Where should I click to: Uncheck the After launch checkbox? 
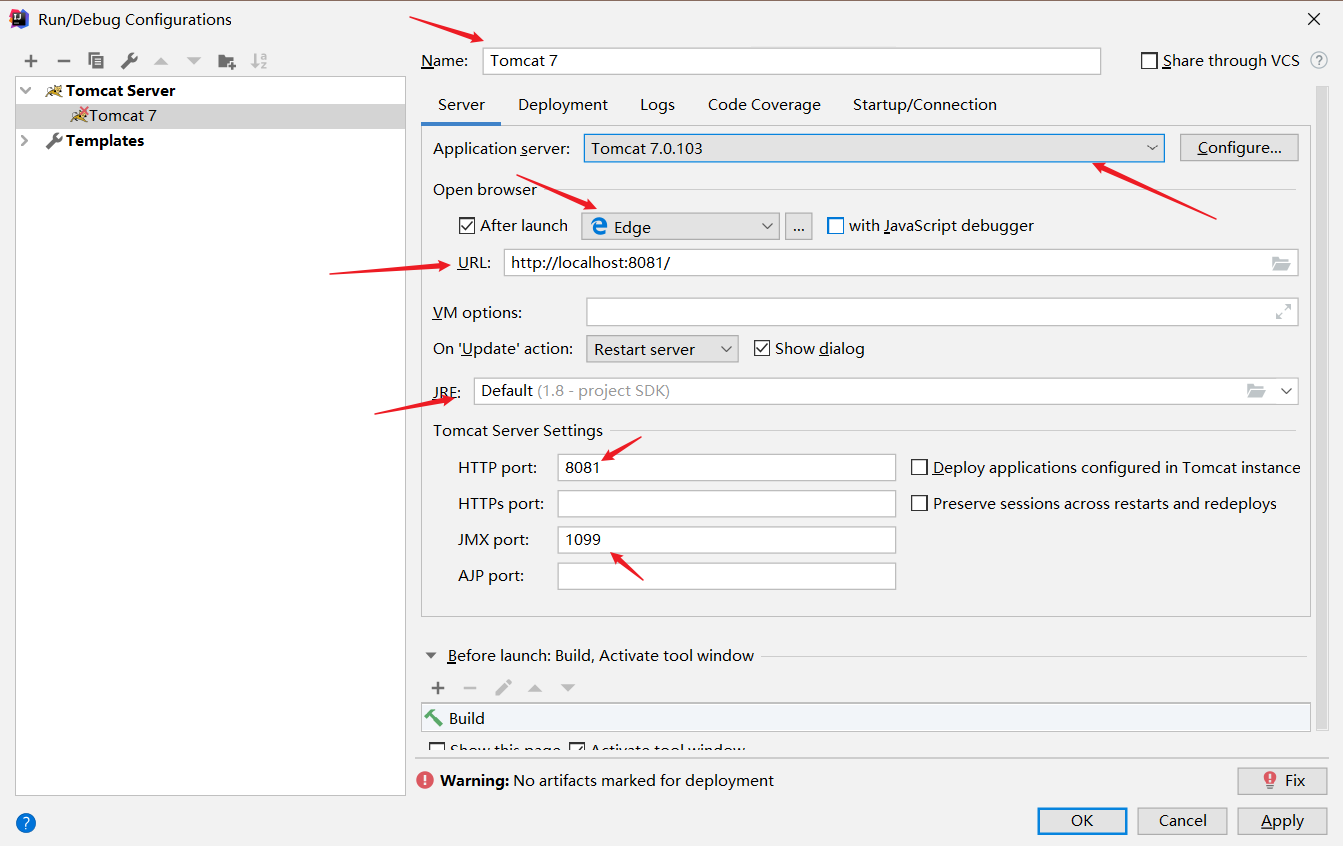466,226
